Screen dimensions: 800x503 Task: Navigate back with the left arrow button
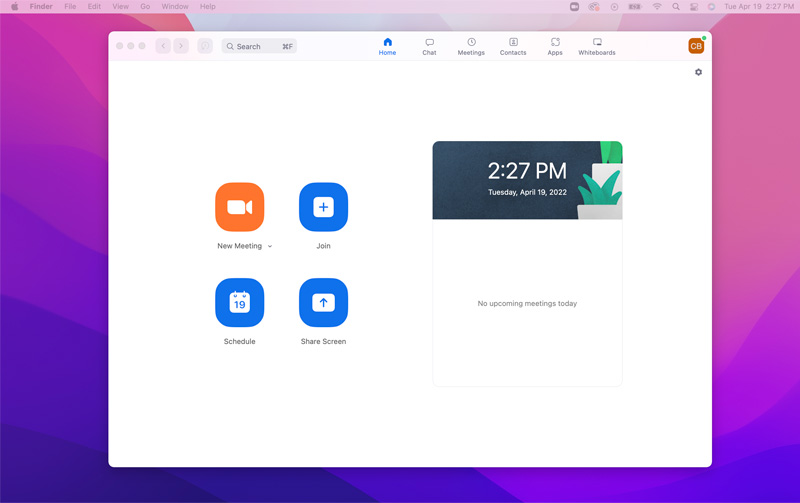(163, 46)
